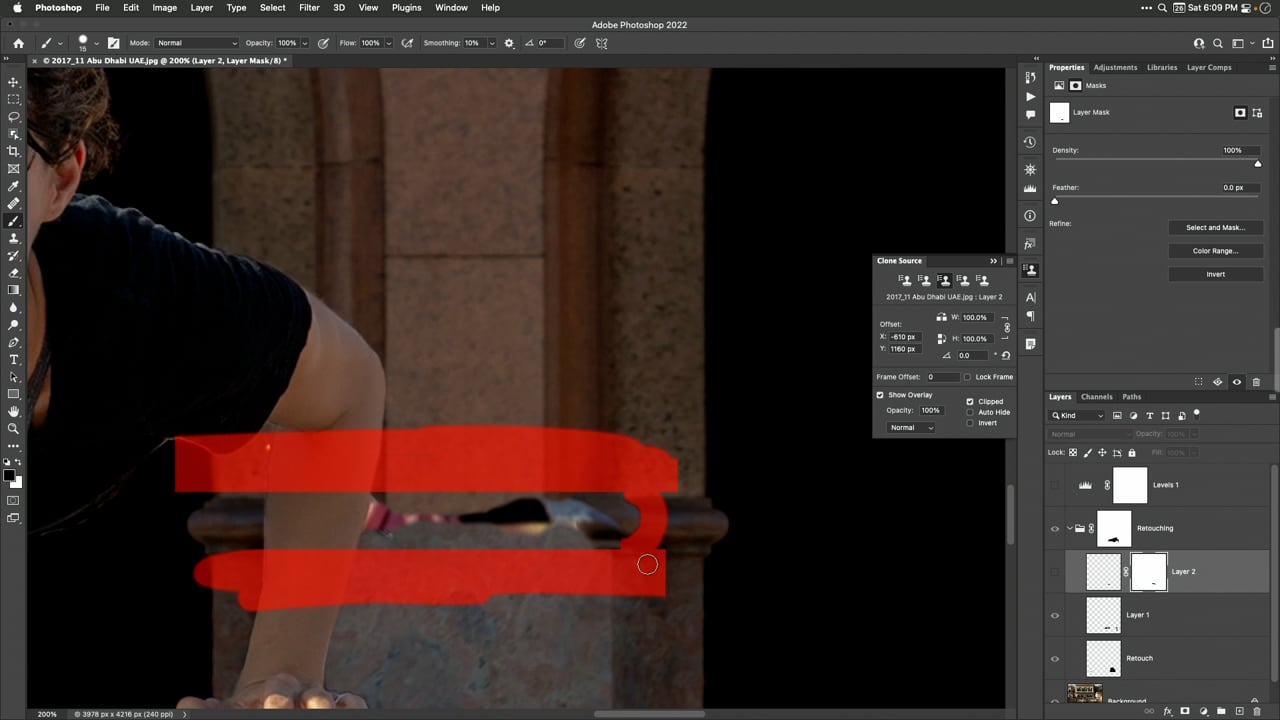This screenshot has height=720, width=1280.
Task: Uncheck Clipped overlay option
Action: coord(970,401)
